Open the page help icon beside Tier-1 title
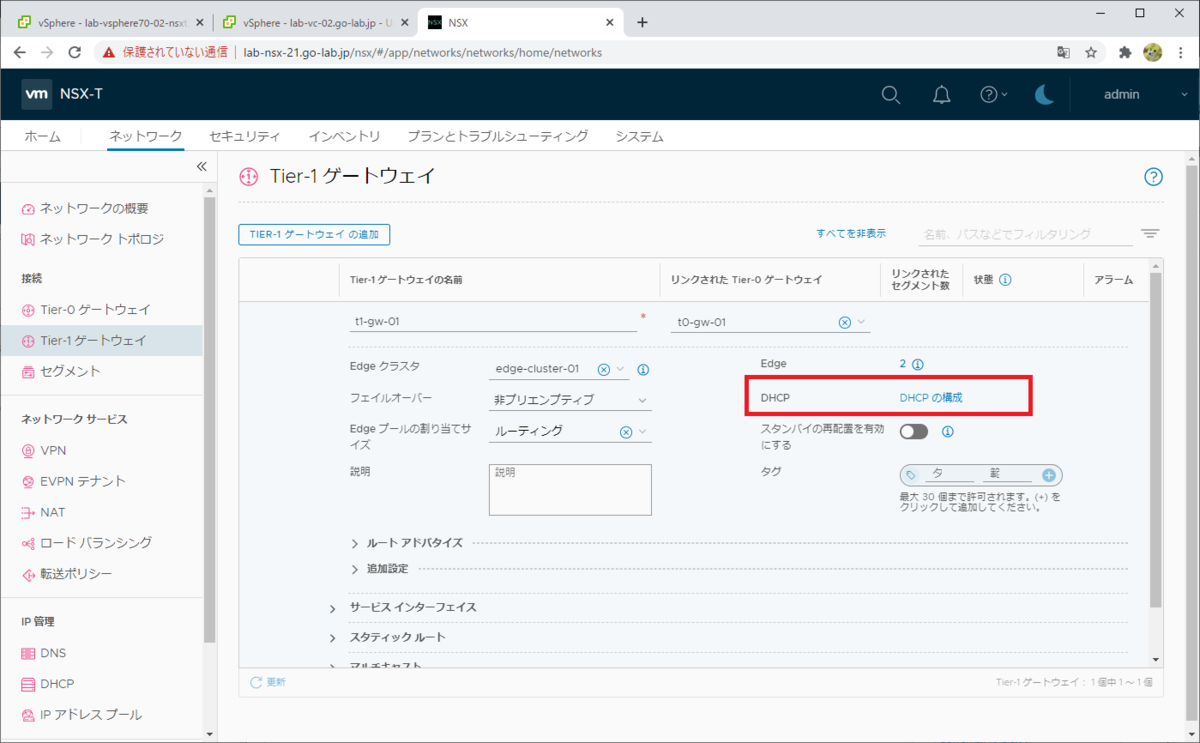This screenshot has height=743, width=1200. (1153, 177)
